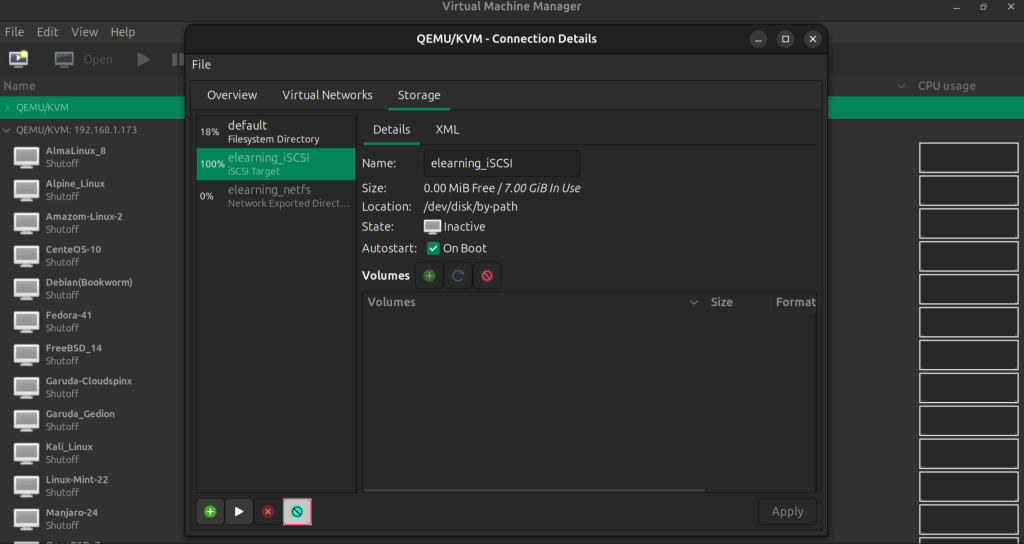Select Fedora-41 VM icon

tap(27, 321)
